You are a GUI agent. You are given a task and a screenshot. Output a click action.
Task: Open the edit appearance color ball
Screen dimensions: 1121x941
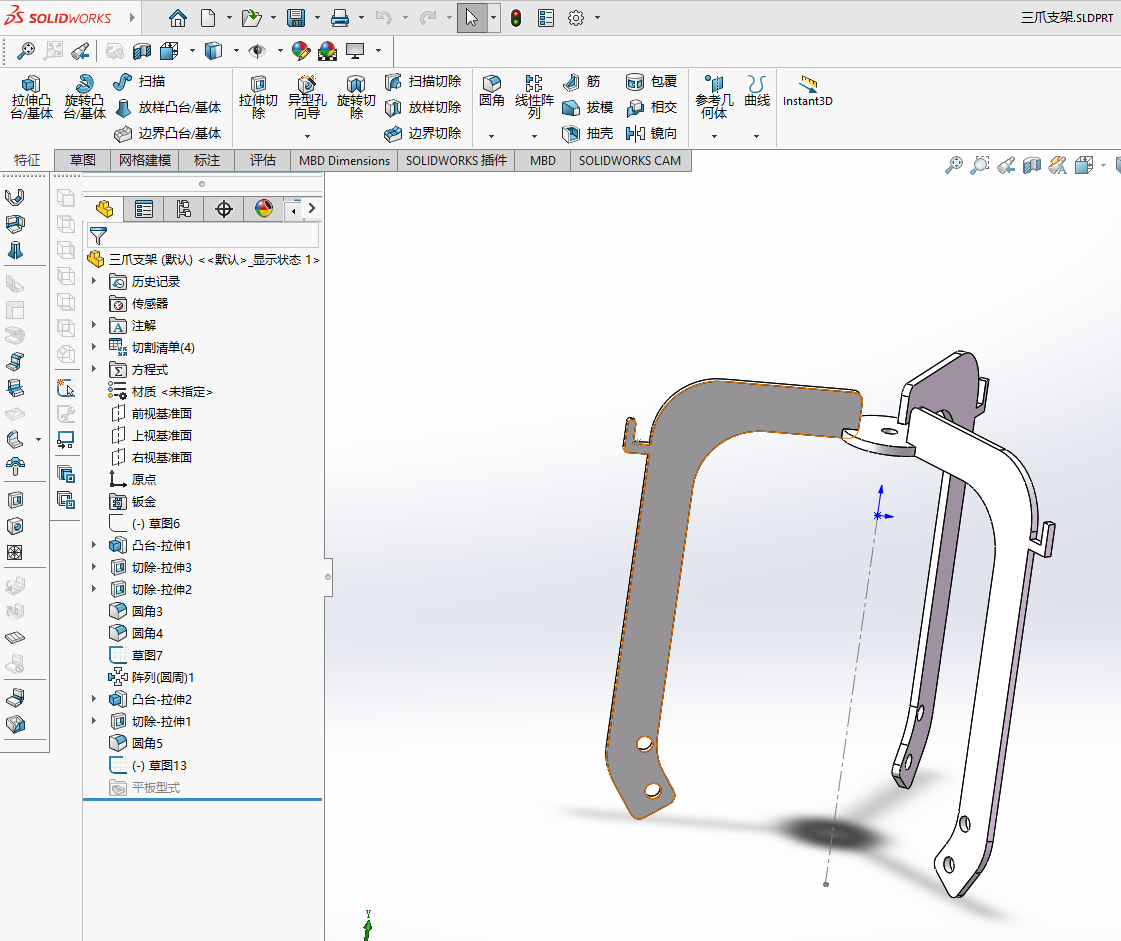tap(300, 50)
